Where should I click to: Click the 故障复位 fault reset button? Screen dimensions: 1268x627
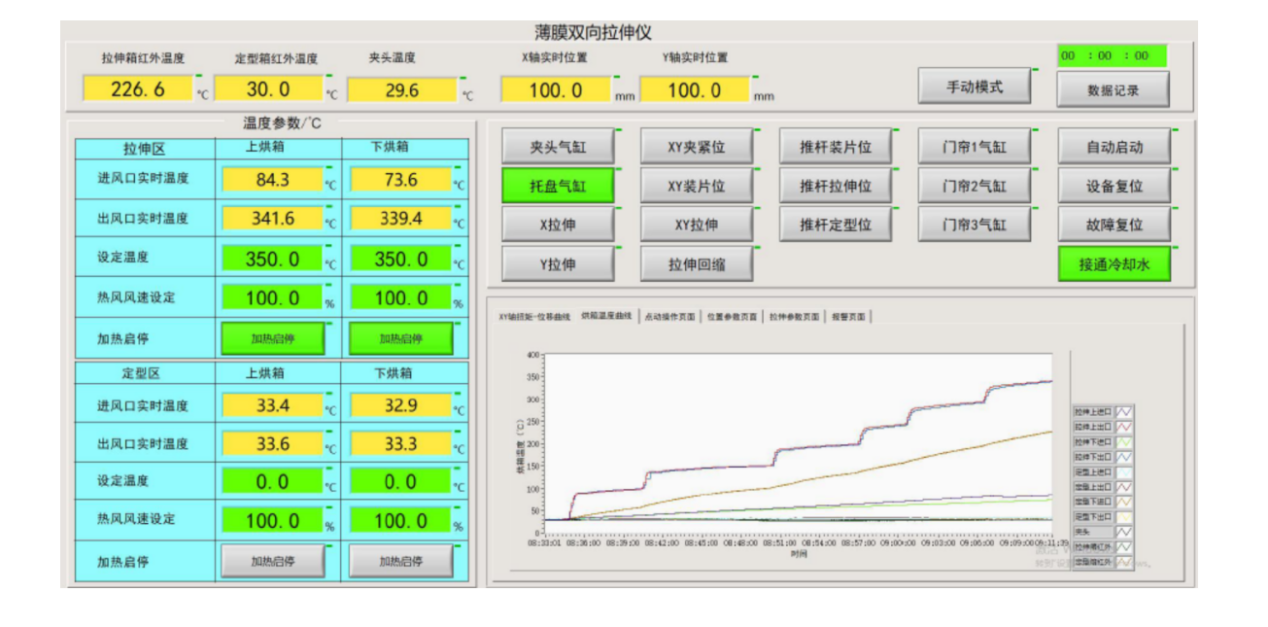click(1114, 225)
